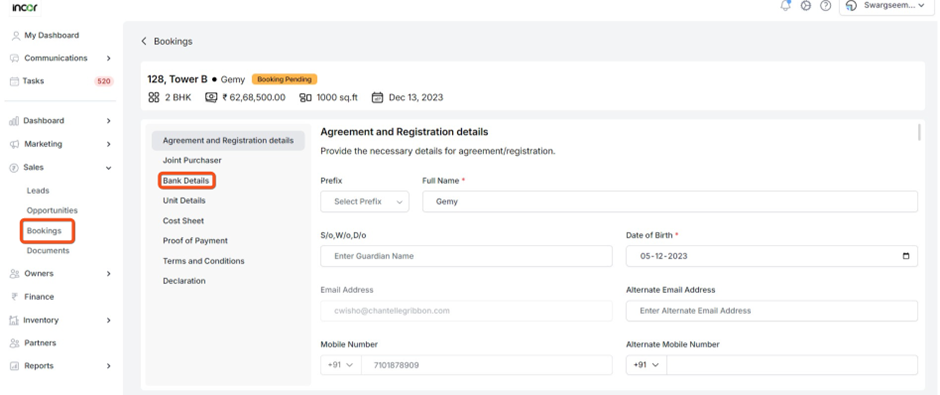940x395 pixels.
Task: Open the notifications bell
Action: tap(785, 6)
